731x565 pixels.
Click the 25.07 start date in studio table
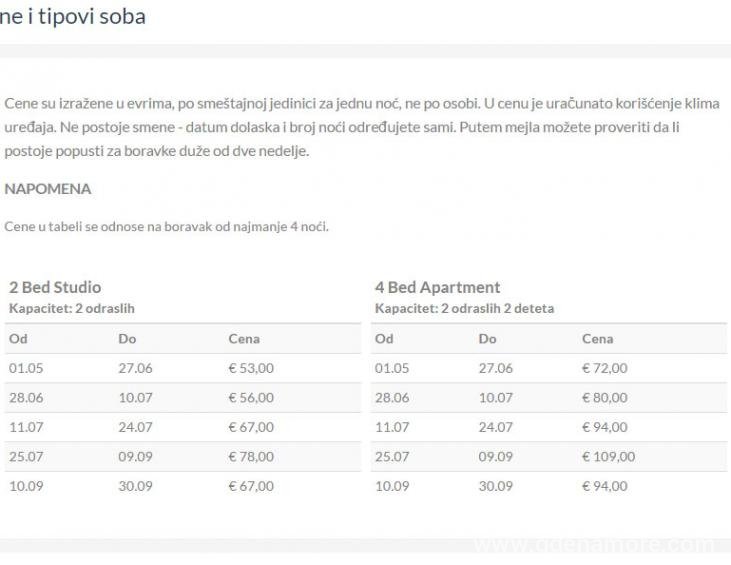[x=26, y=457]
